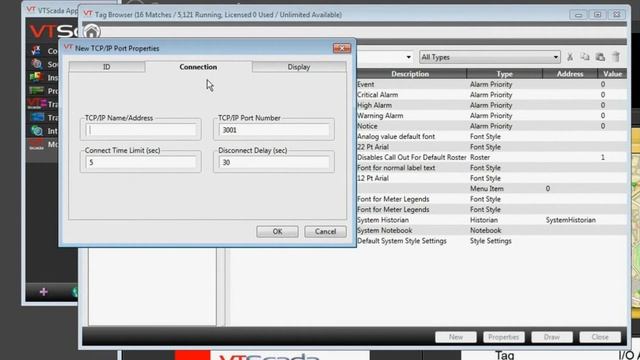Click the Close button in Tag Browser

coord(600,337)
